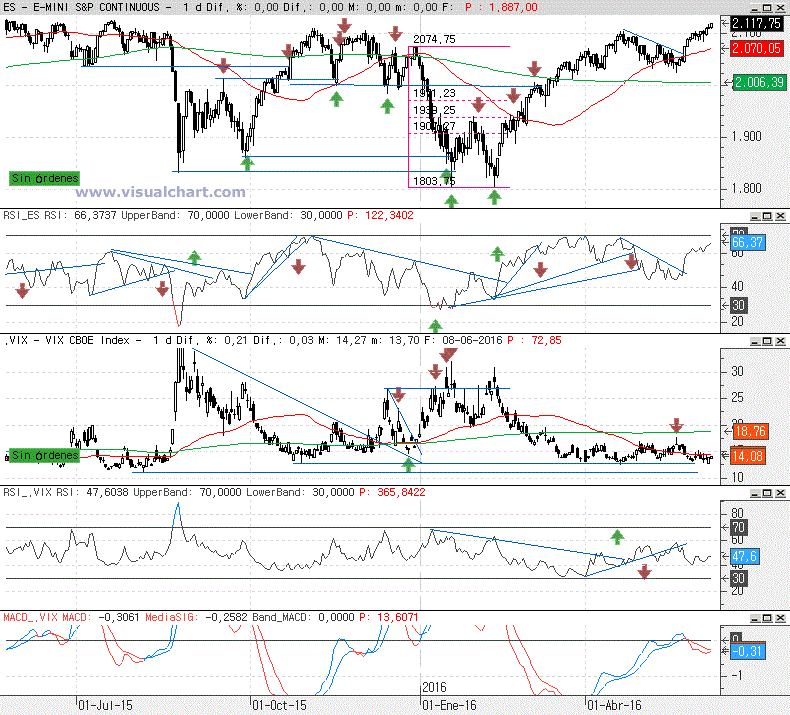Close the MACD_.VIX indicator pane
The width and height of the screenshot is (790, 715).
pyautogui.click(x=780, y=618)
